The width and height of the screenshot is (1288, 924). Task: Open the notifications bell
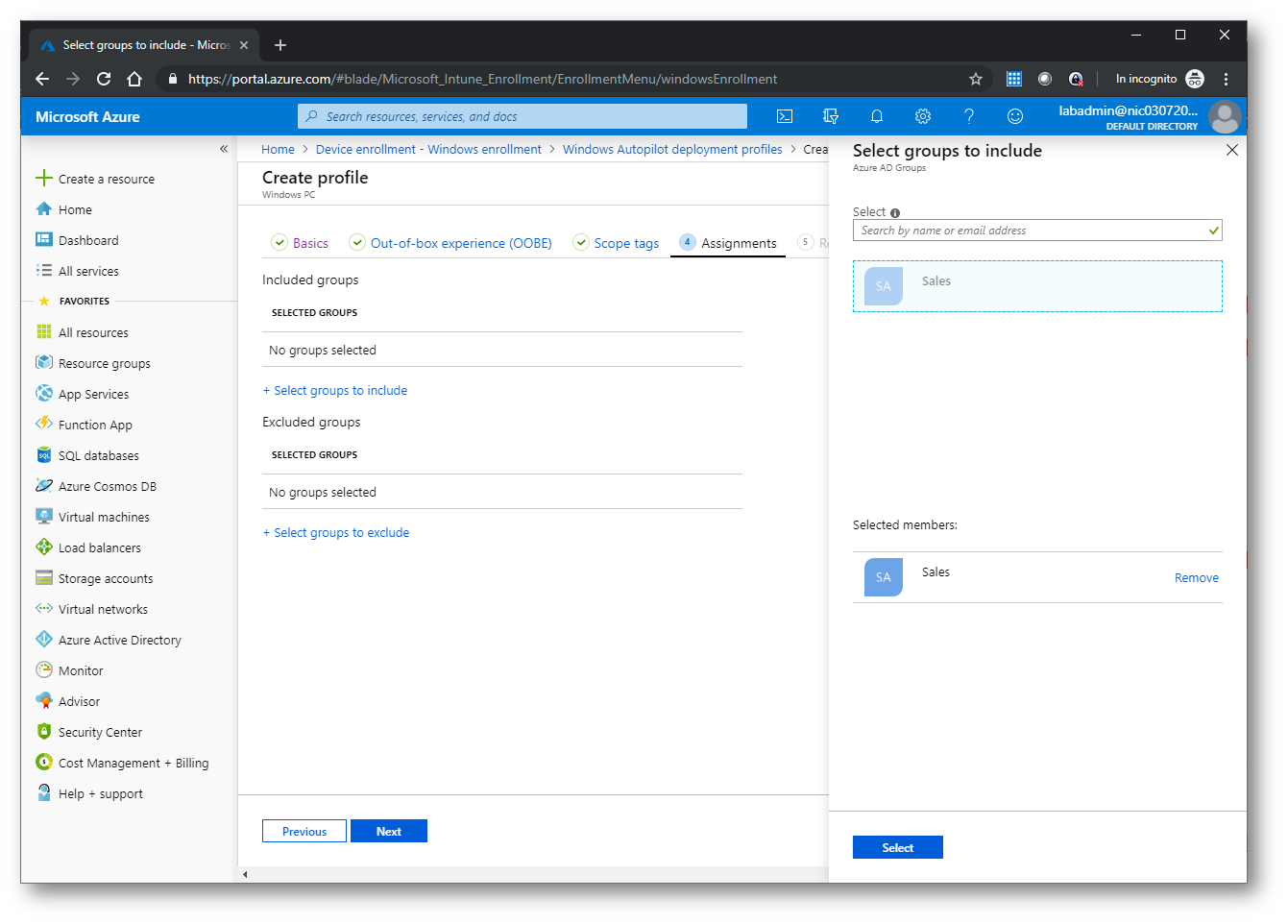coord(877,116)
